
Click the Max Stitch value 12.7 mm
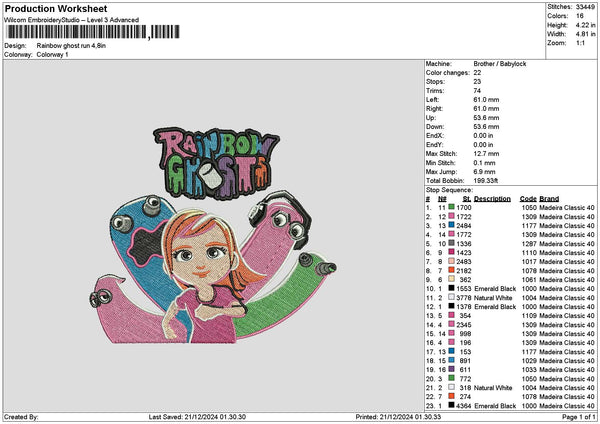point(486,154)
